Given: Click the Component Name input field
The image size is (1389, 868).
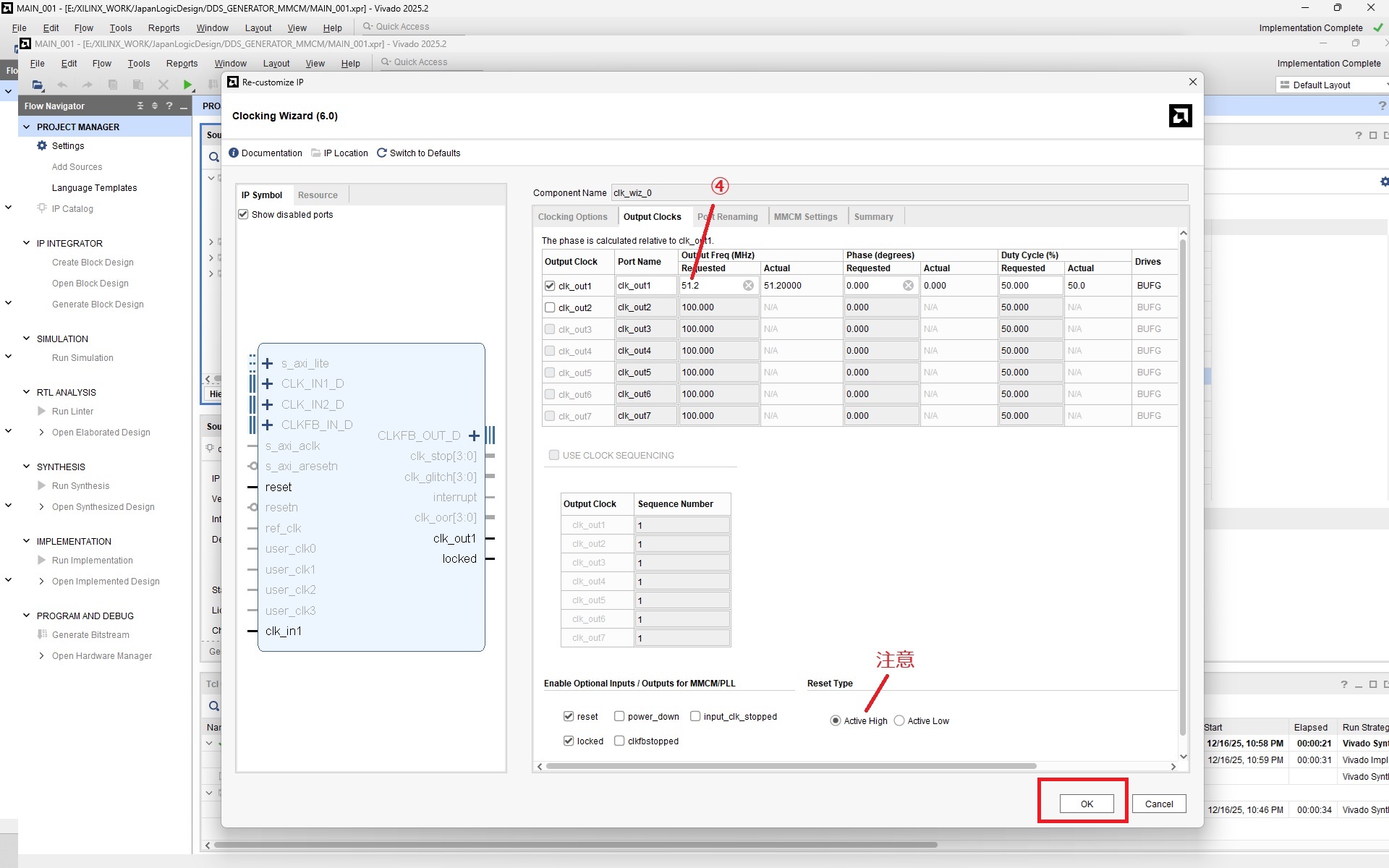Looking at the screenshot, I should click(x=899, y=193).
